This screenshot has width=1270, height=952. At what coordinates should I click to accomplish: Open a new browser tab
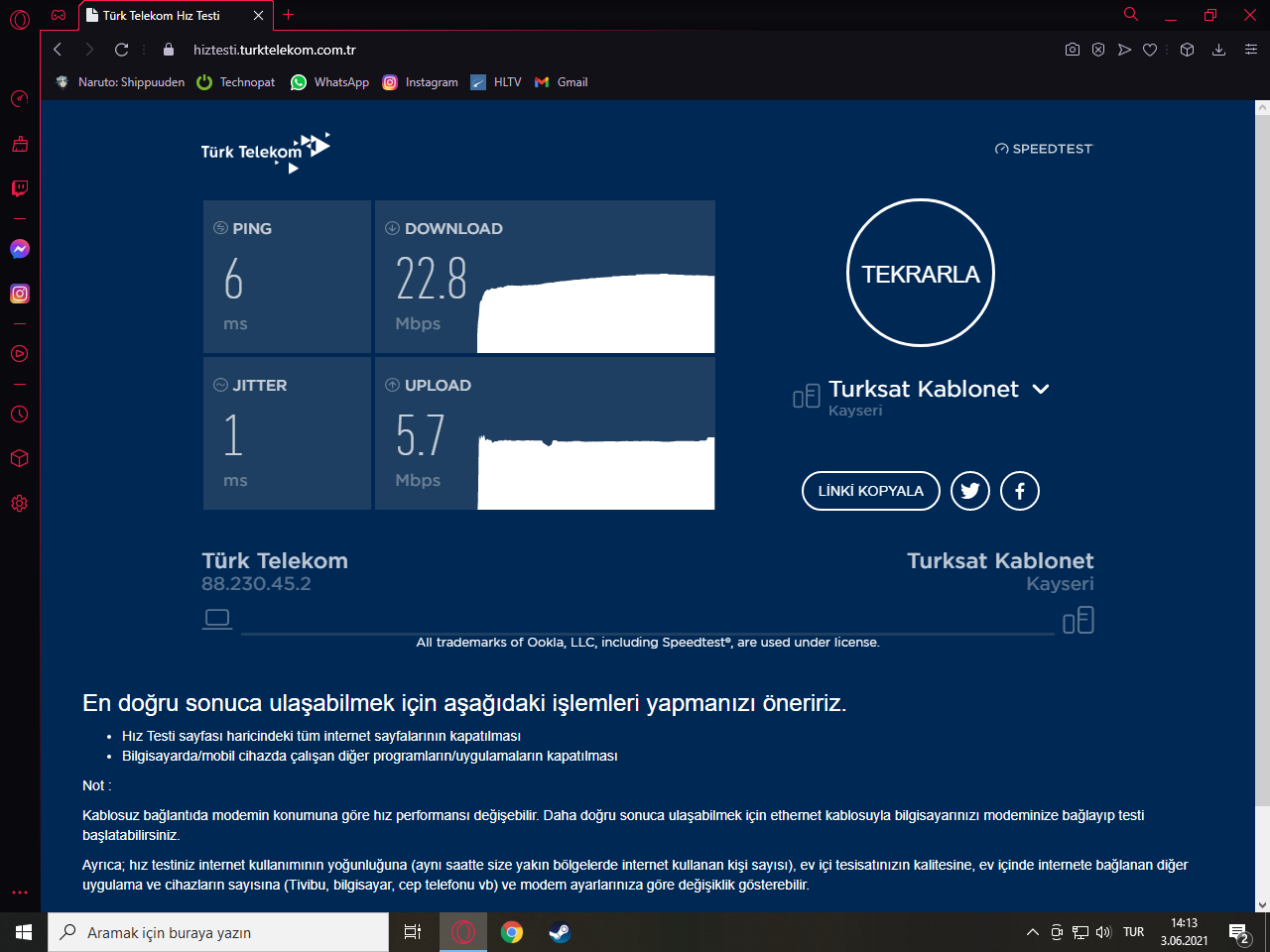click(289, 15)
